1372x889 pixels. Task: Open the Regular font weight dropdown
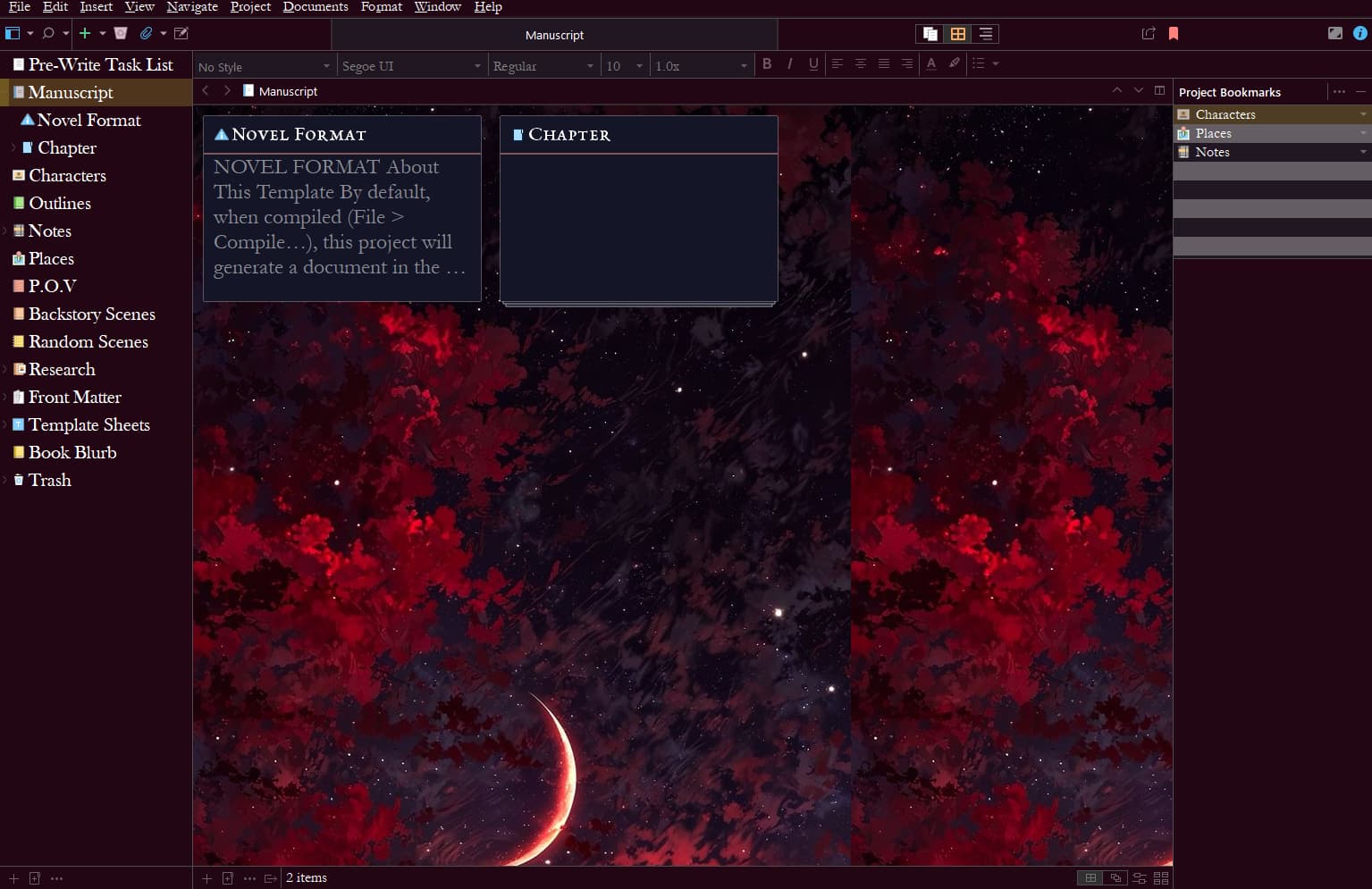(543, 66)
